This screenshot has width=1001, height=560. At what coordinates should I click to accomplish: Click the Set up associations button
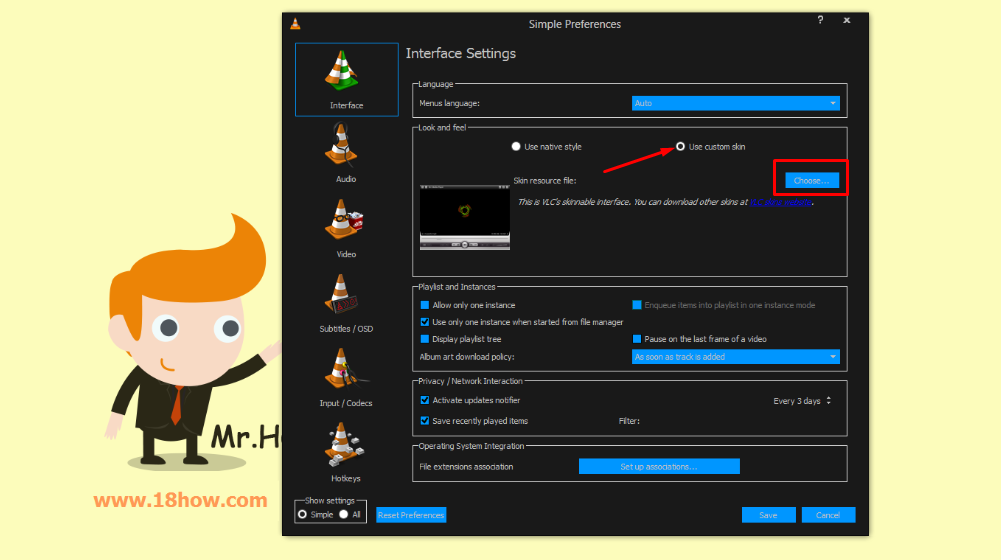tap(659, 467)
